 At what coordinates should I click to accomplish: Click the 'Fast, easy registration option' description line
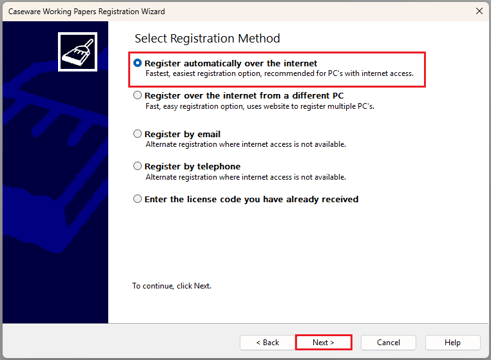tap(260, 106)
